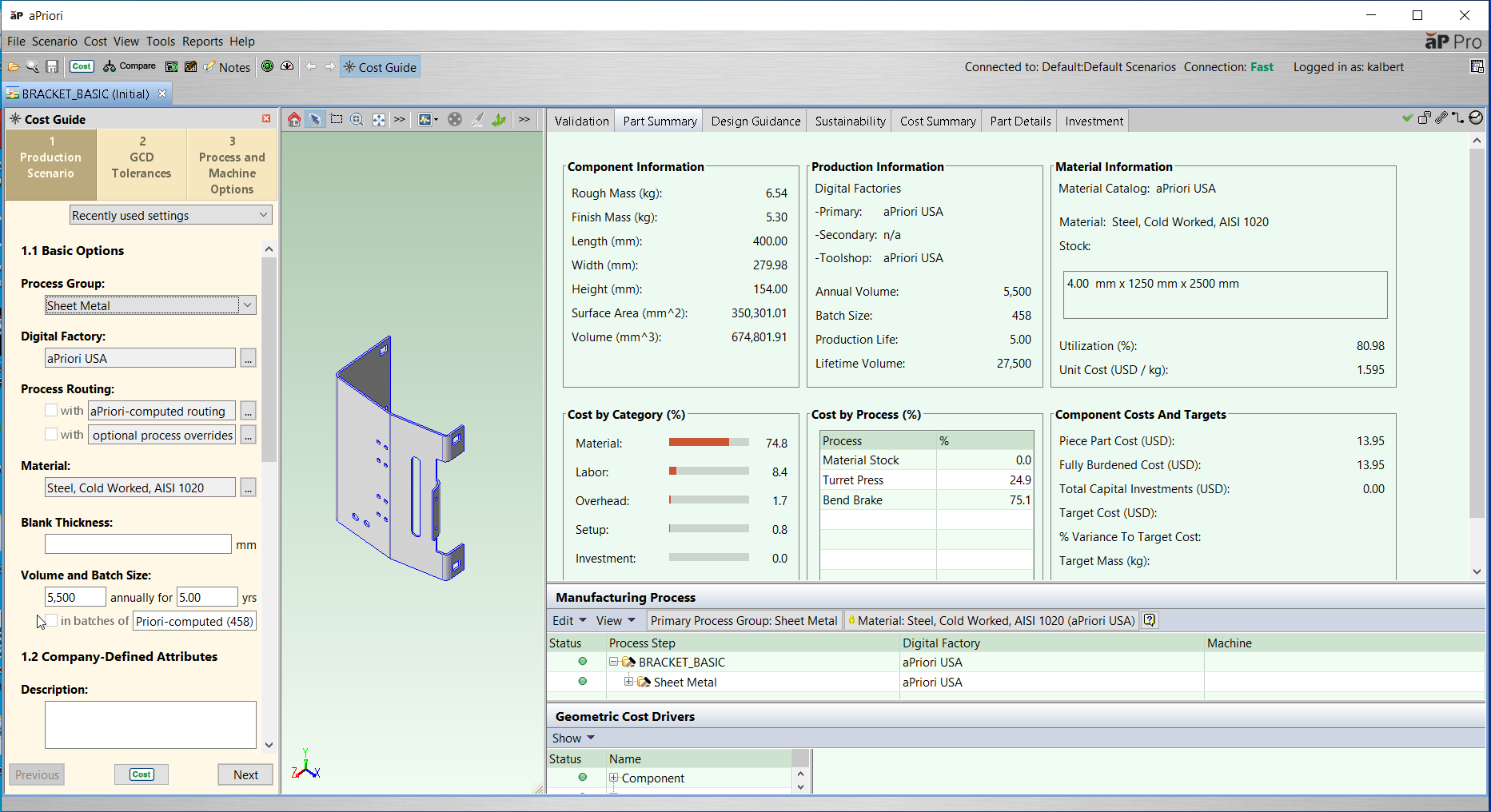Click the unlocked padlock icon near tabs
The height and width of the screenshot is (812, 1491).
pos(1425,117)
